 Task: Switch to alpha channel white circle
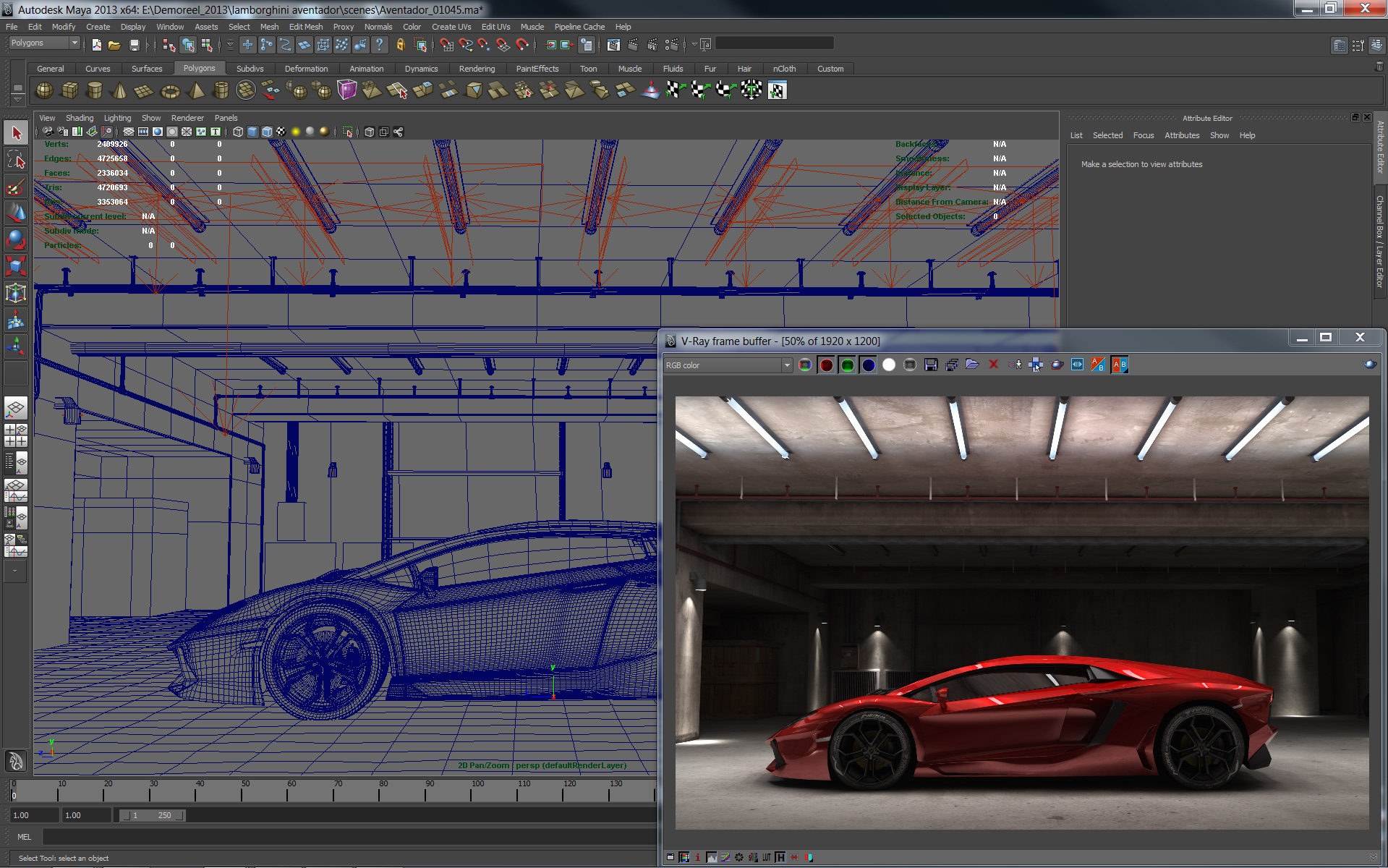pos(889,365)
